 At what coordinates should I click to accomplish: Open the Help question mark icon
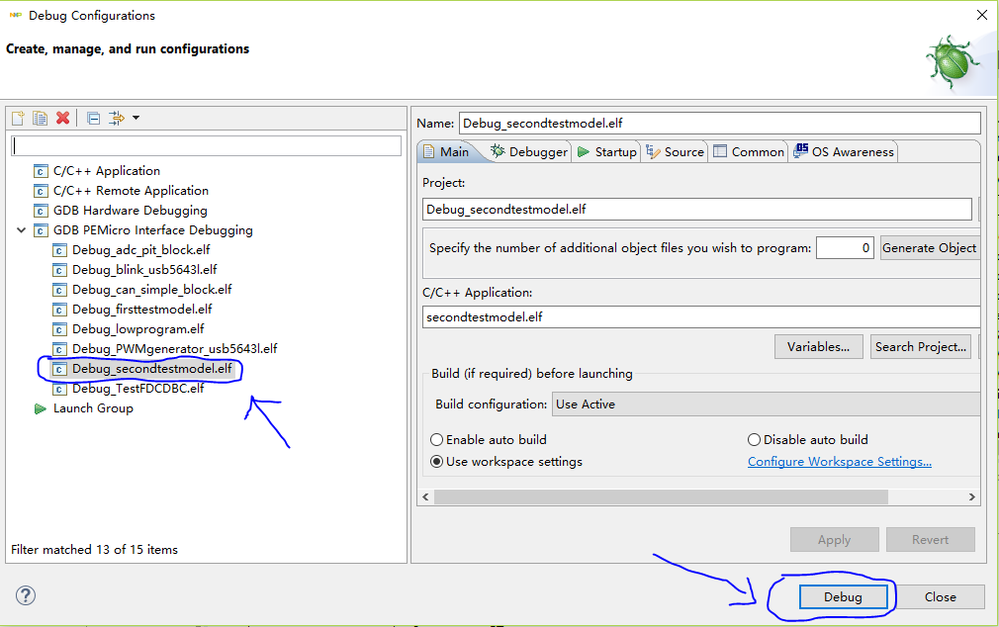tap(25, 596)
